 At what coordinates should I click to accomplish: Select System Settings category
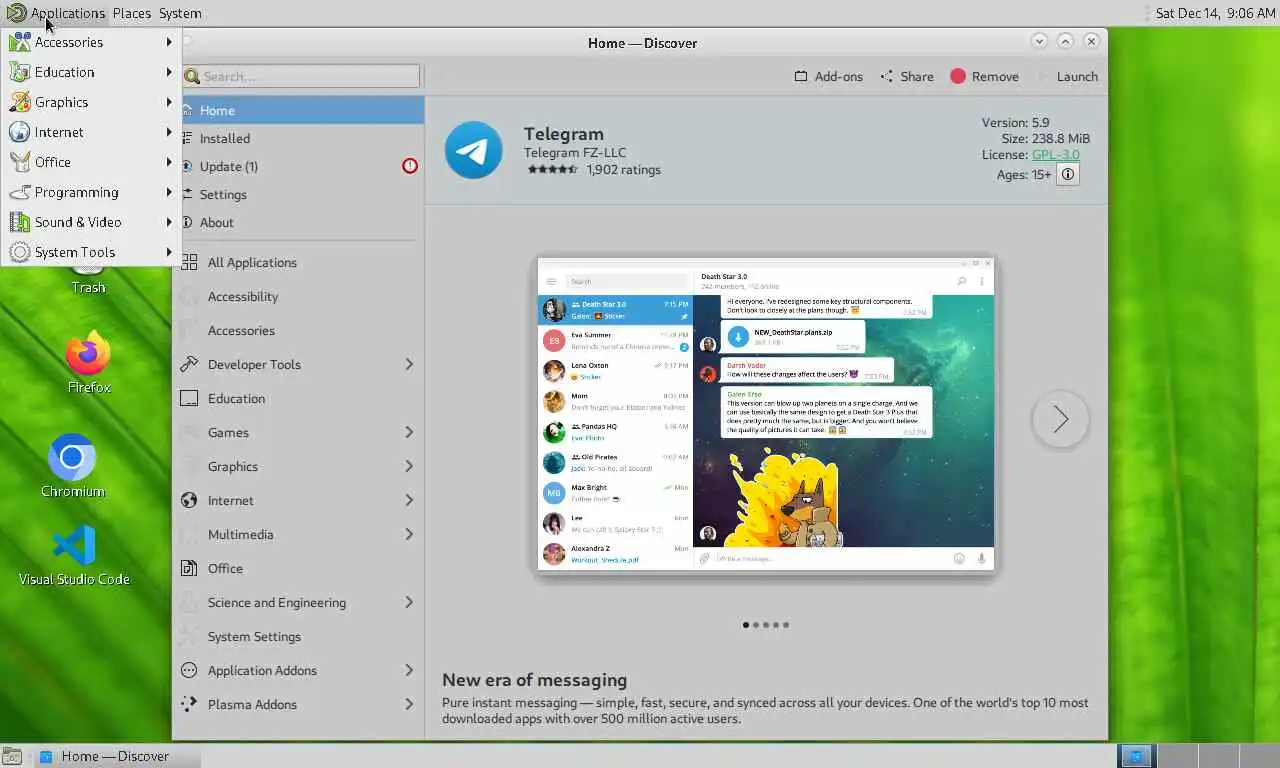tap(298, 636)
